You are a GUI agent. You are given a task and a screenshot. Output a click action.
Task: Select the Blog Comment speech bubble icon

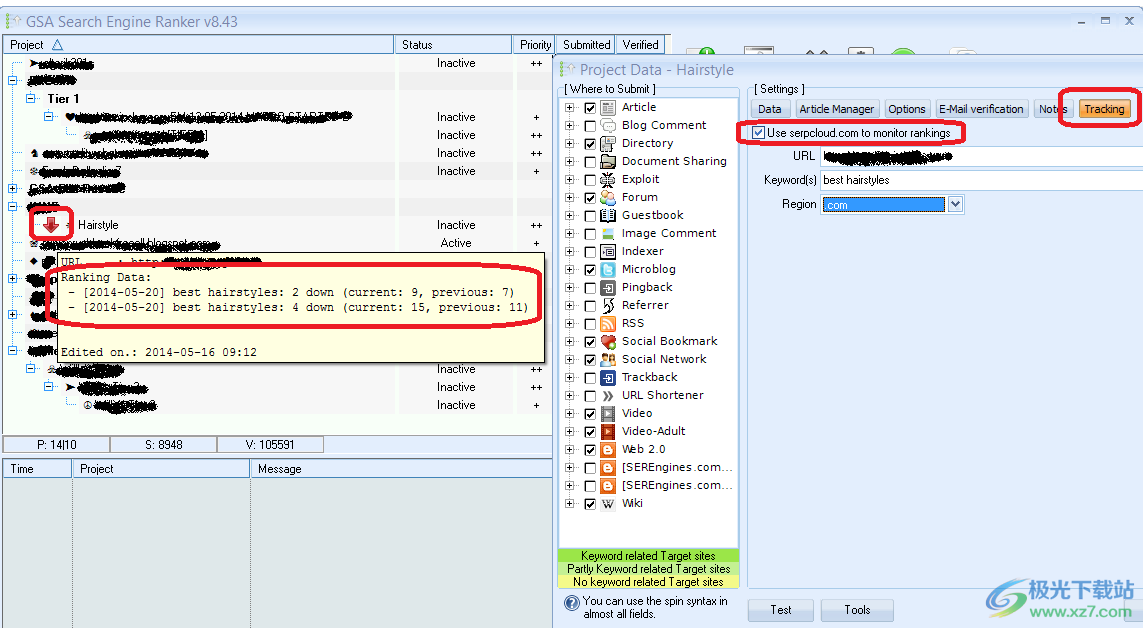coord(608,126)
